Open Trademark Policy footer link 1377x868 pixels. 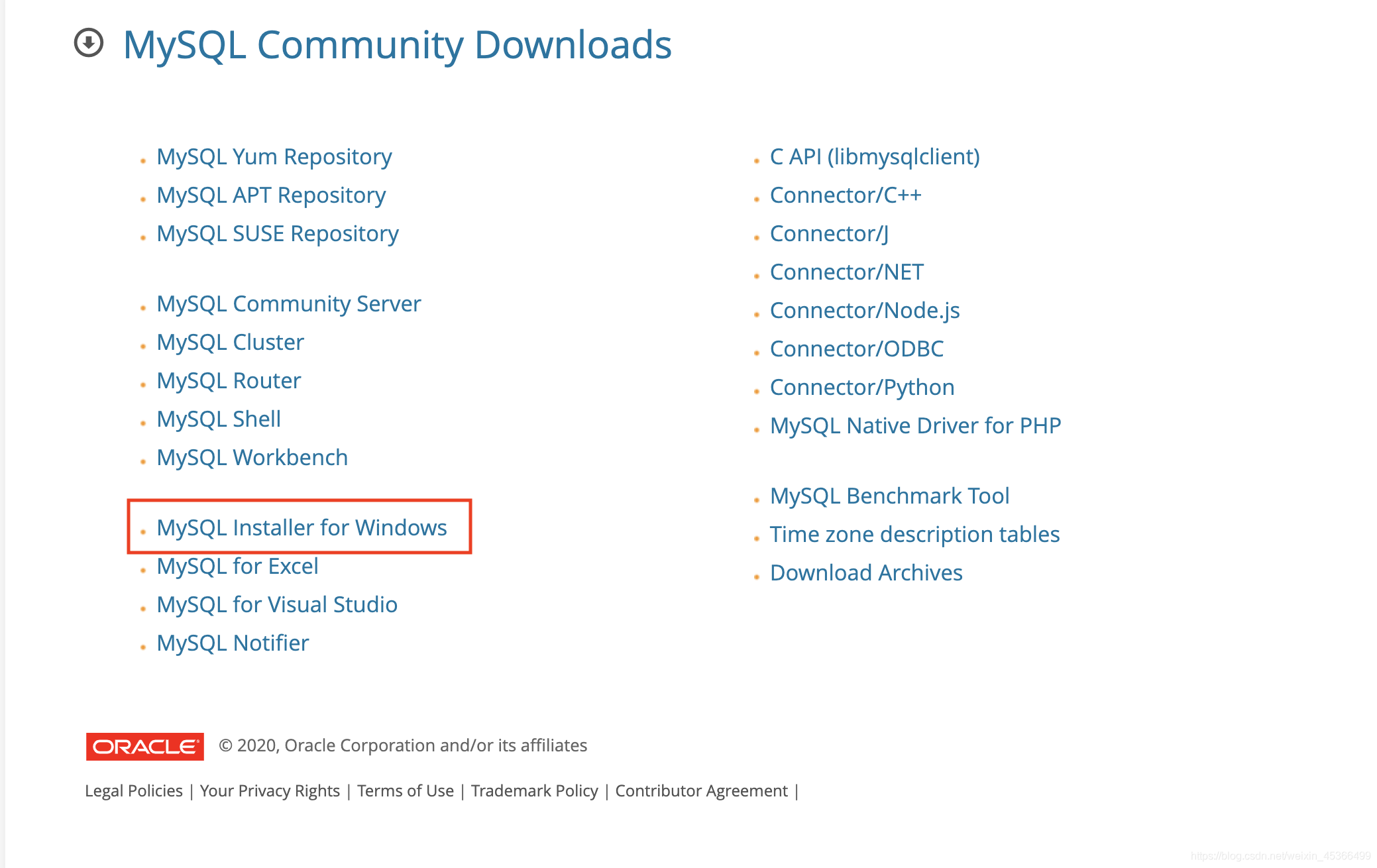click(x=535, y=791)
